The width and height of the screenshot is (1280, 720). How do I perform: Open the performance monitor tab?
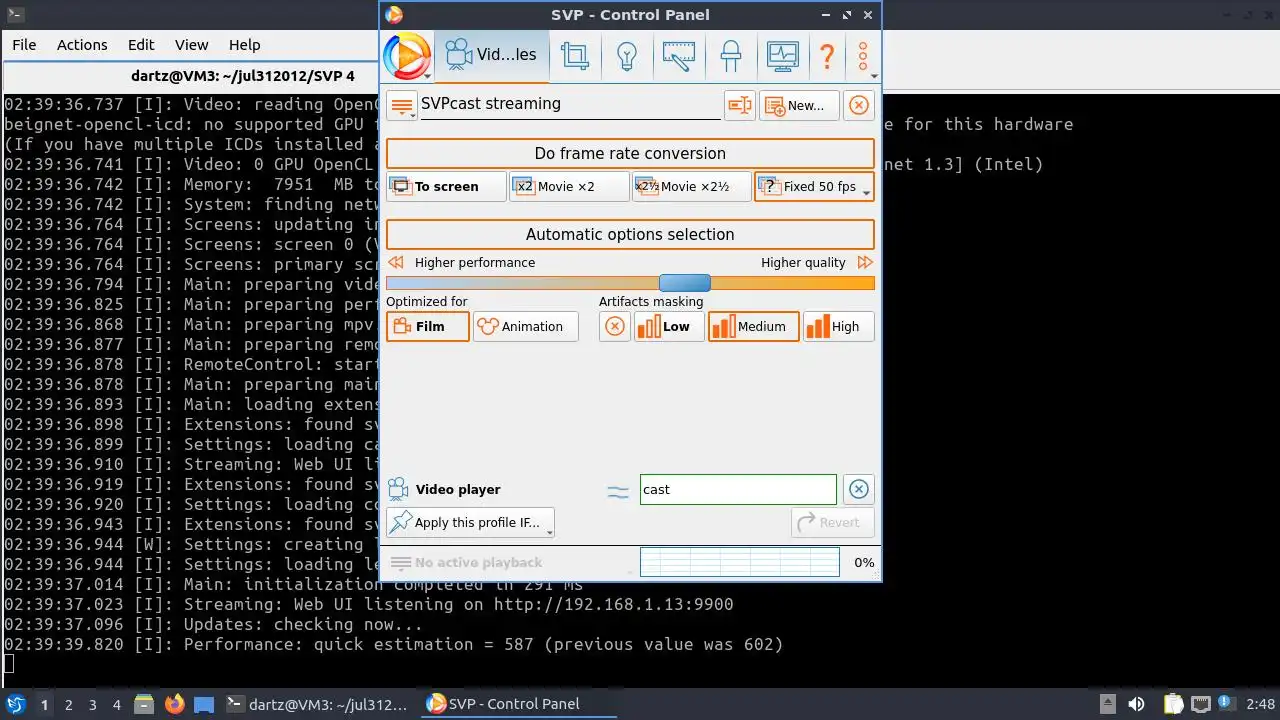tap(783, 55)
